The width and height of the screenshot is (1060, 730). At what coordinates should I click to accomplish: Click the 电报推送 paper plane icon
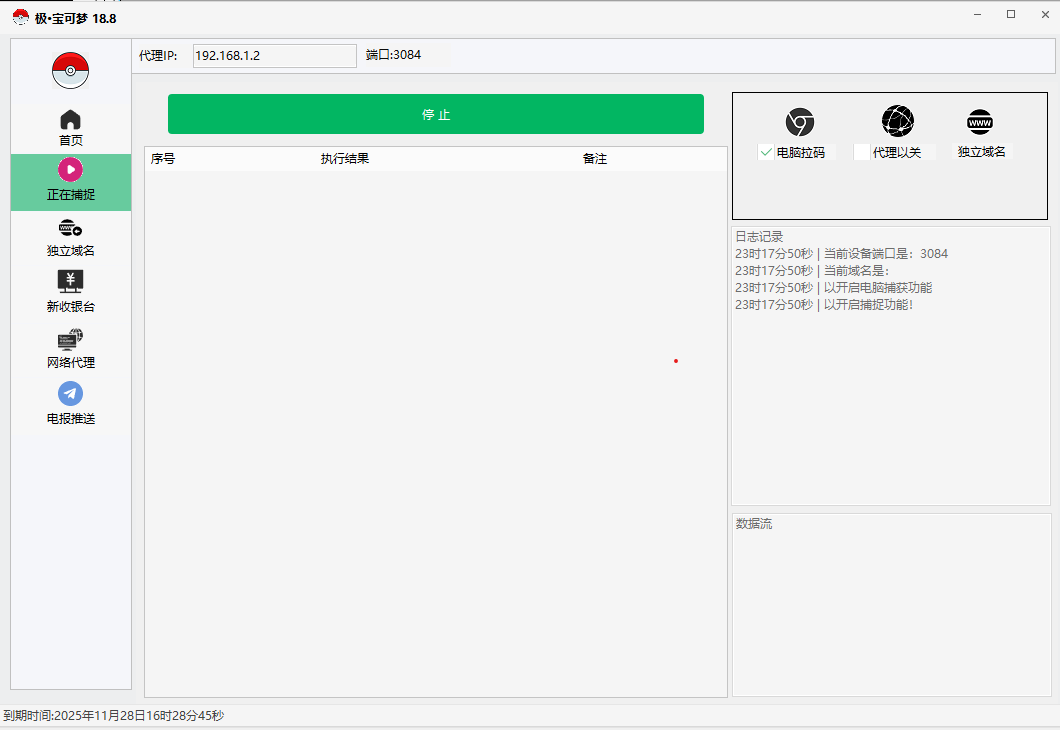tap(70, 394)
